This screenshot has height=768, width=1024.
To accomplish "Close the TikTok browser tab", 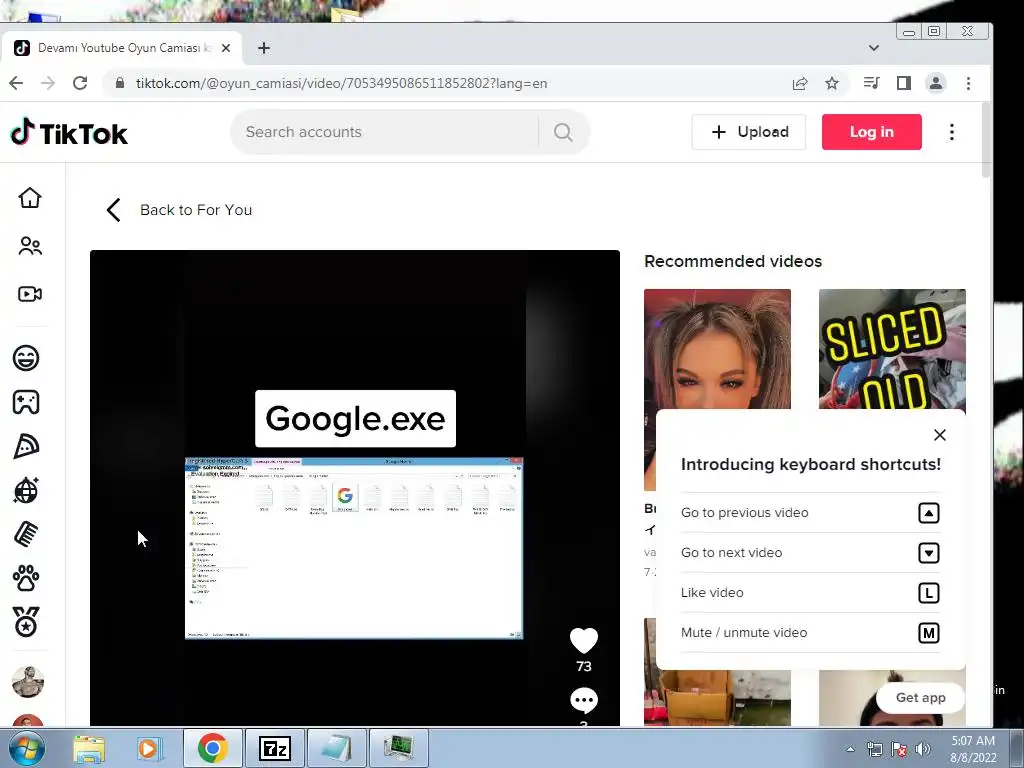I will pyautogui.click(x=226, y=48).
